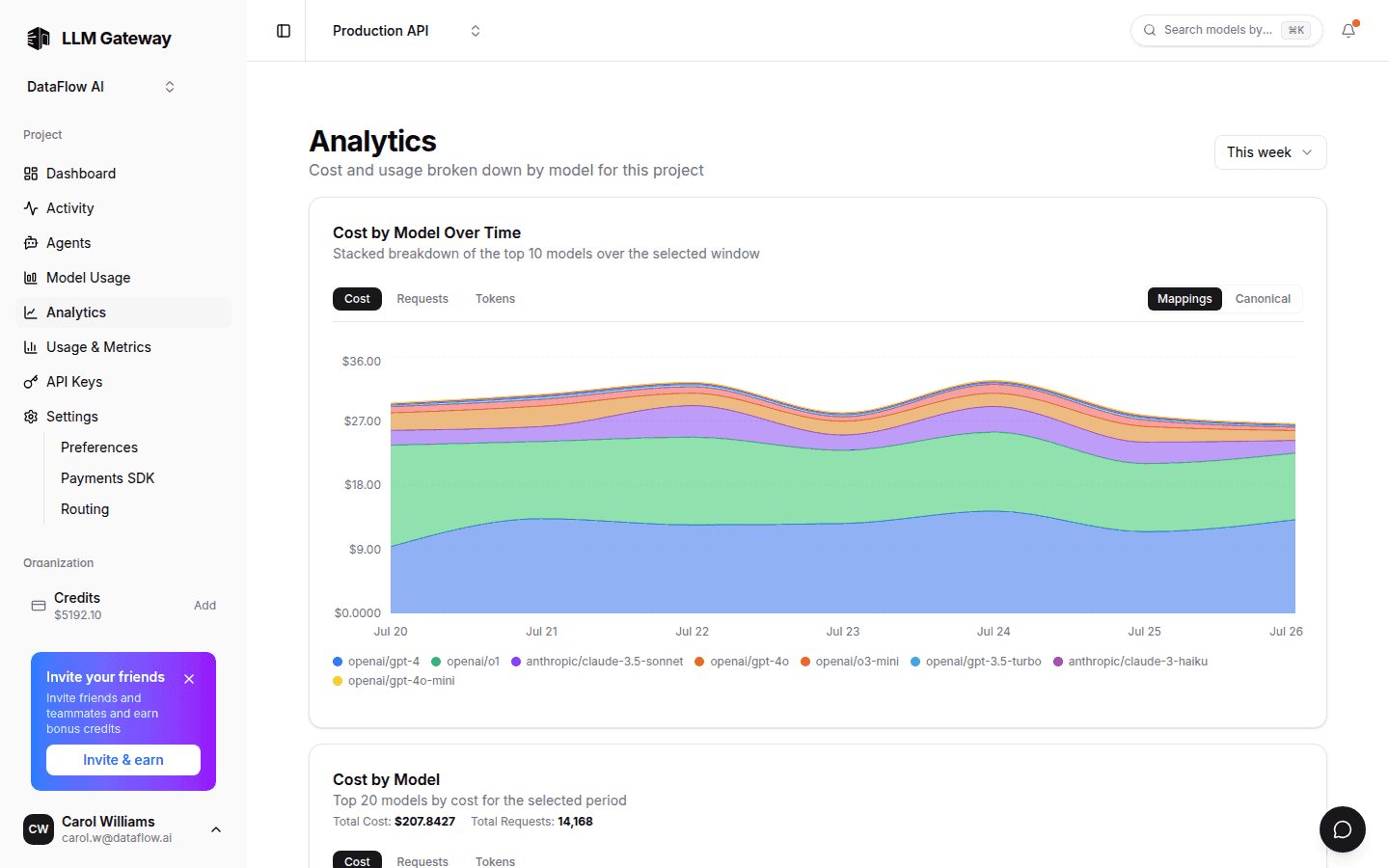The image size is (1389, 868).
Task: Toggle anthropic/claude-3-haiku legend entry
Action: [1130, 662]
